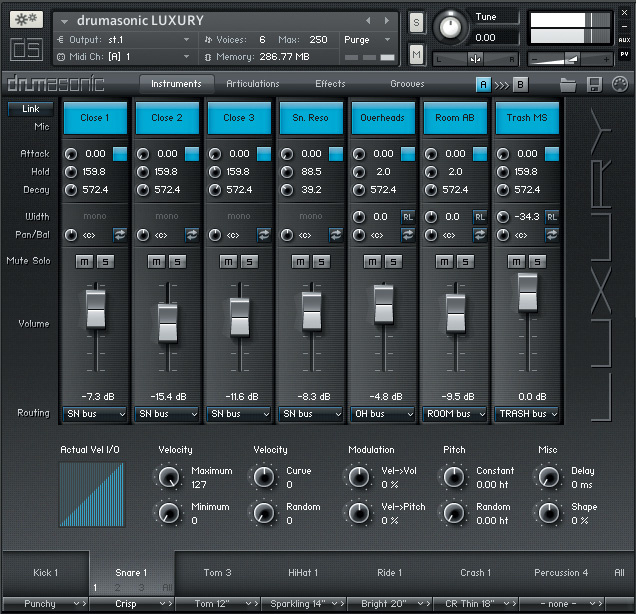Open the Close 1 SN bus routing dropdown
Image resolution: width=636 pixels, height=614 pixels.
coord(95,414)
